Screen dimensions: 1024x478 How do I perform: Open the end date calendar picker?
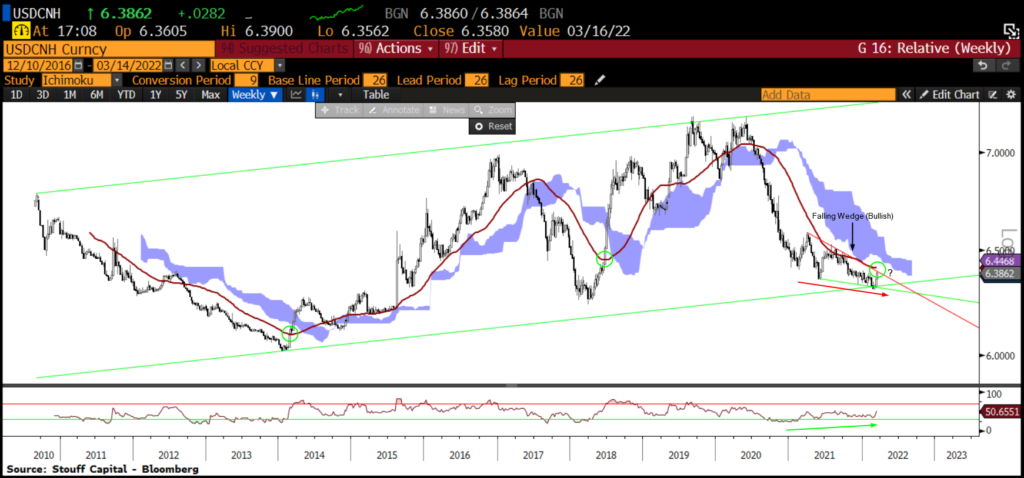pos(168,65)
